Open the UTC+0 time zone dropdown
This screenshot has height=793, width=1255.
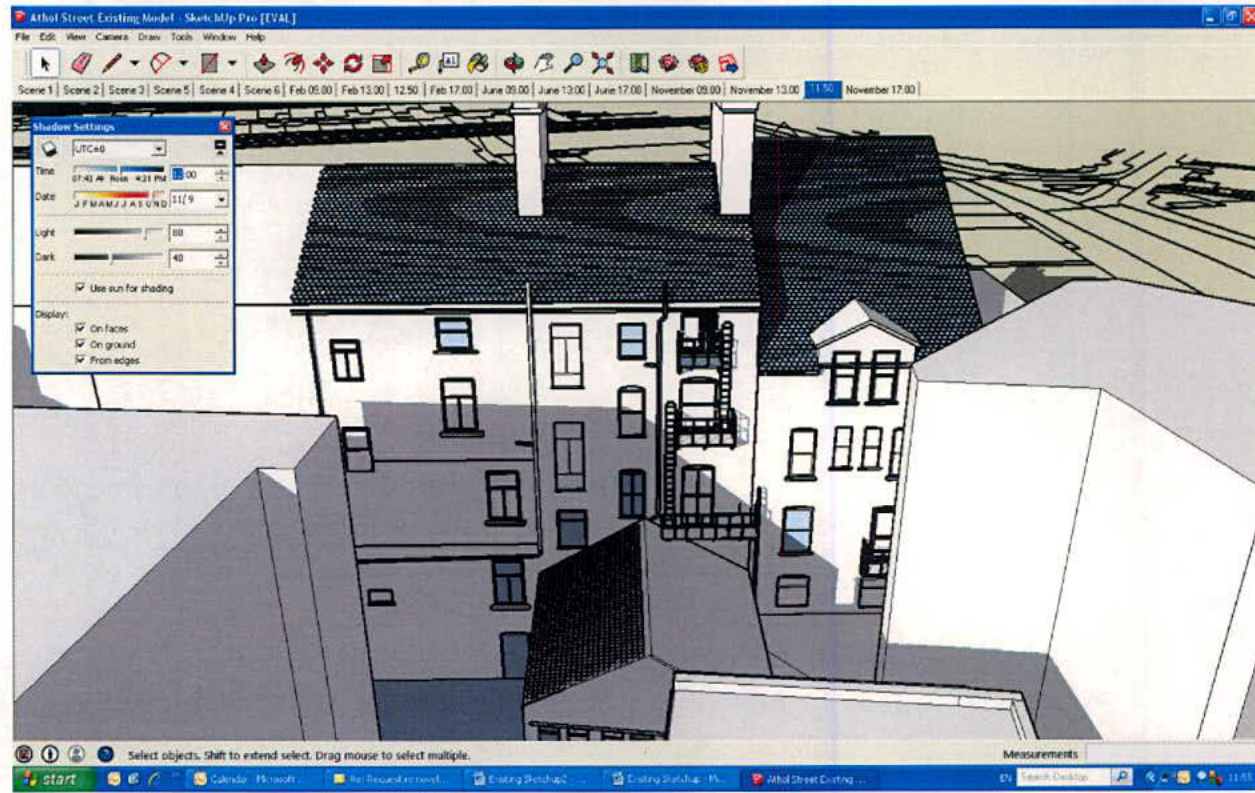tap(158, 147)
